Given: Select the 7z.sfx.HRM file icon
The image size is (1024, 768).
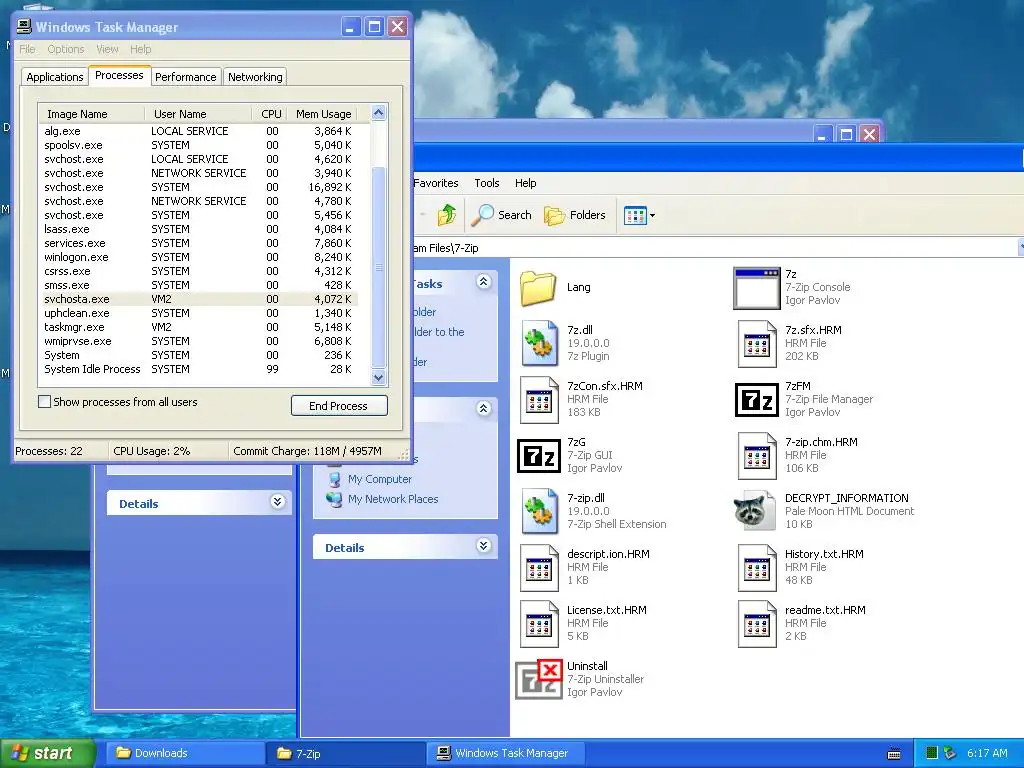Looking at the screenshot, I should (x=757, y=344).
